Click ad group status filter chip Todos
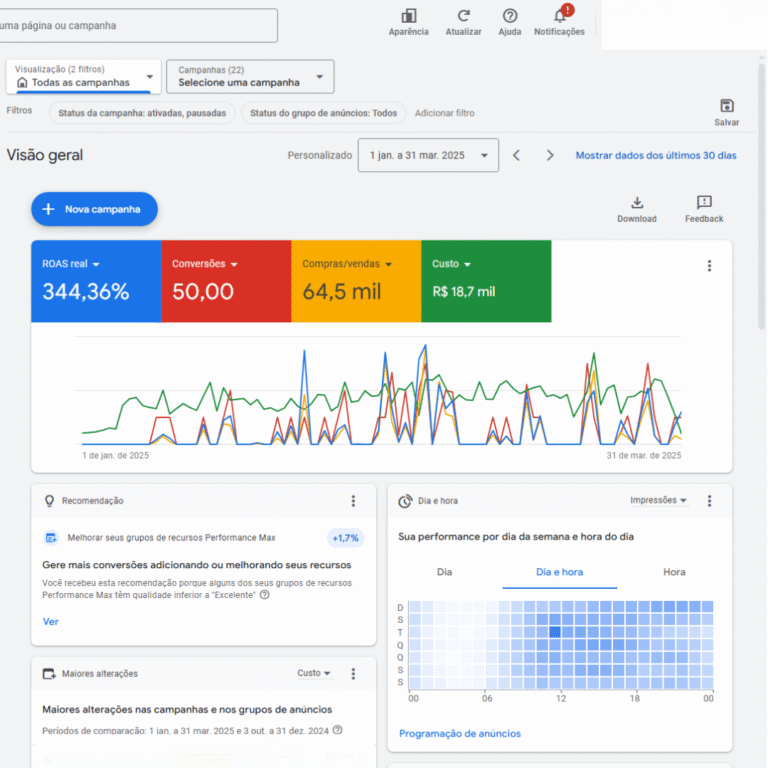 click(x=323, y=113)
